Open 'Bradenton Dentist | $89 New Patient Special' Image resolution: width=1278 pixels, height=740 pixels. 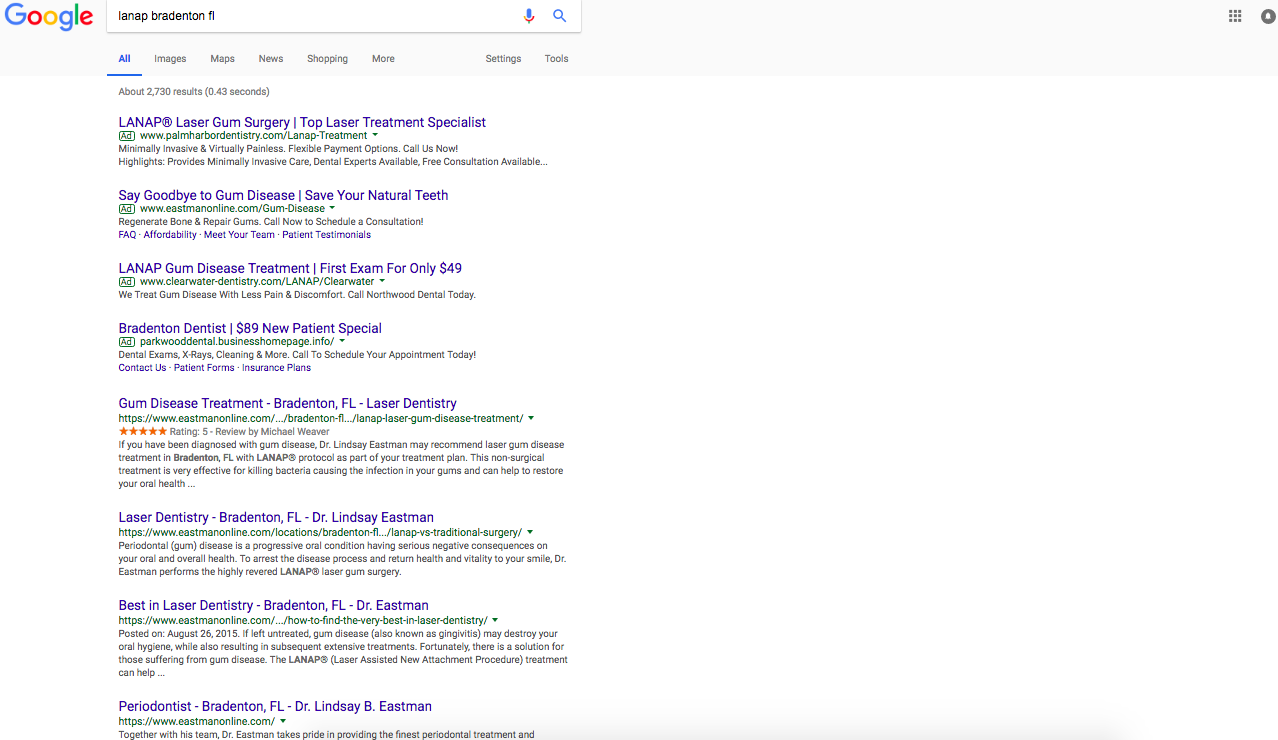[x=250, y=328]
